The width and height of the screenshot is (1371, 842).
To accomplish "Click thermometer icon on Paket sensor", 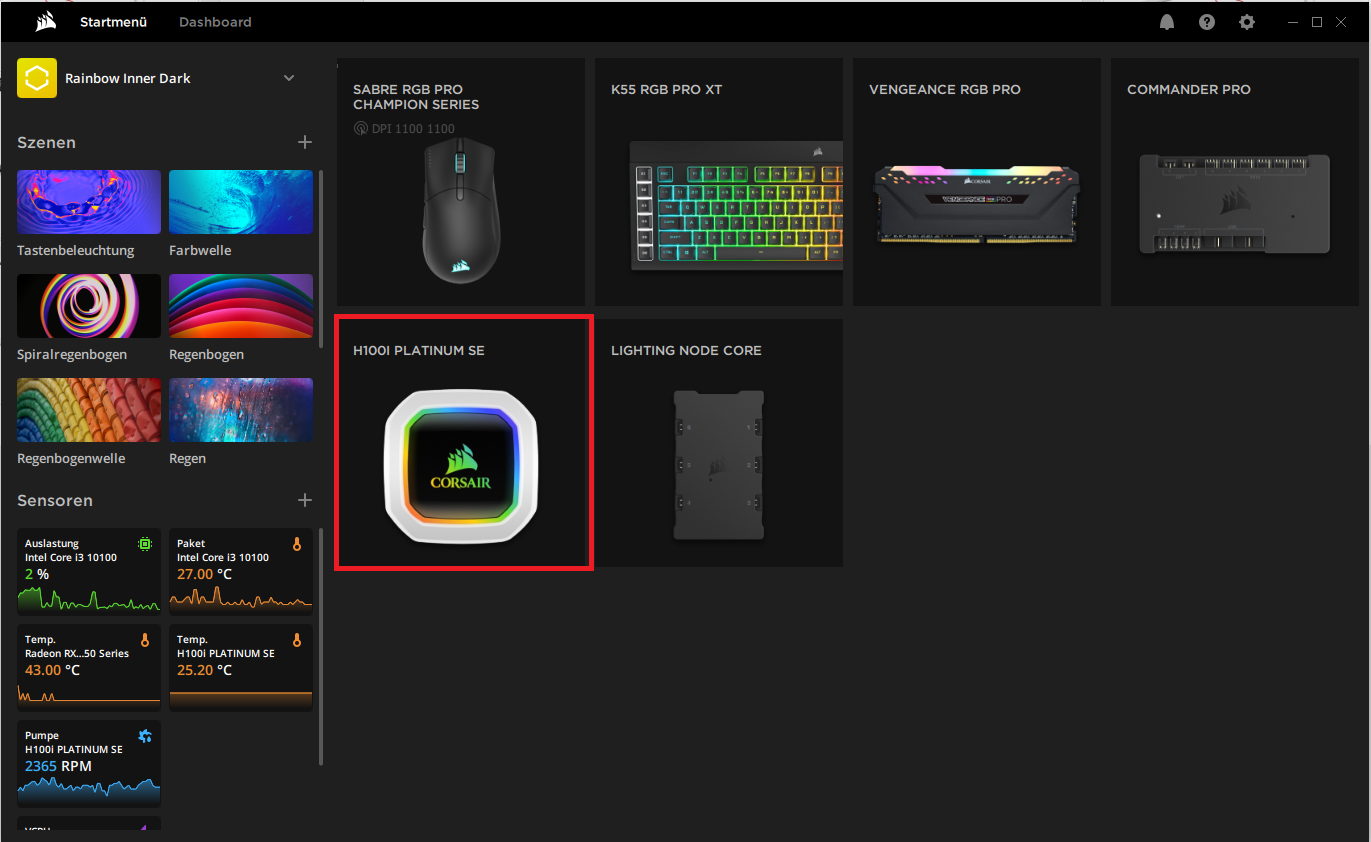I will pyautogui.click(x=296, y=544).
